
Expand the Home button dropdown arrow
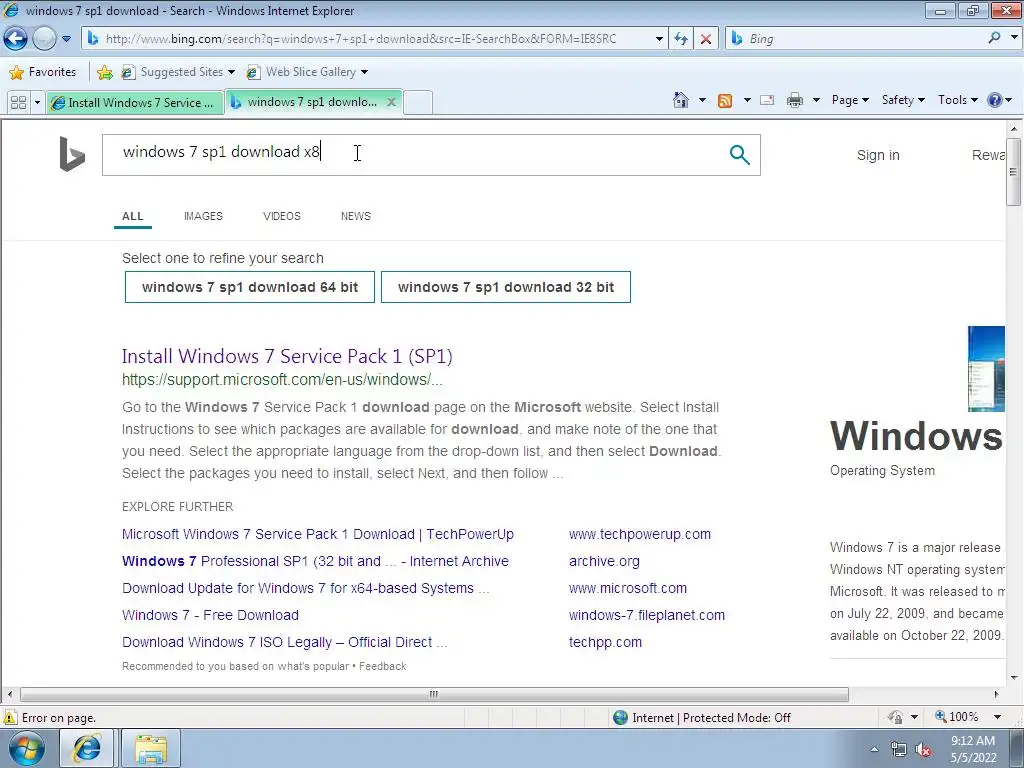(x=702, y=100)
